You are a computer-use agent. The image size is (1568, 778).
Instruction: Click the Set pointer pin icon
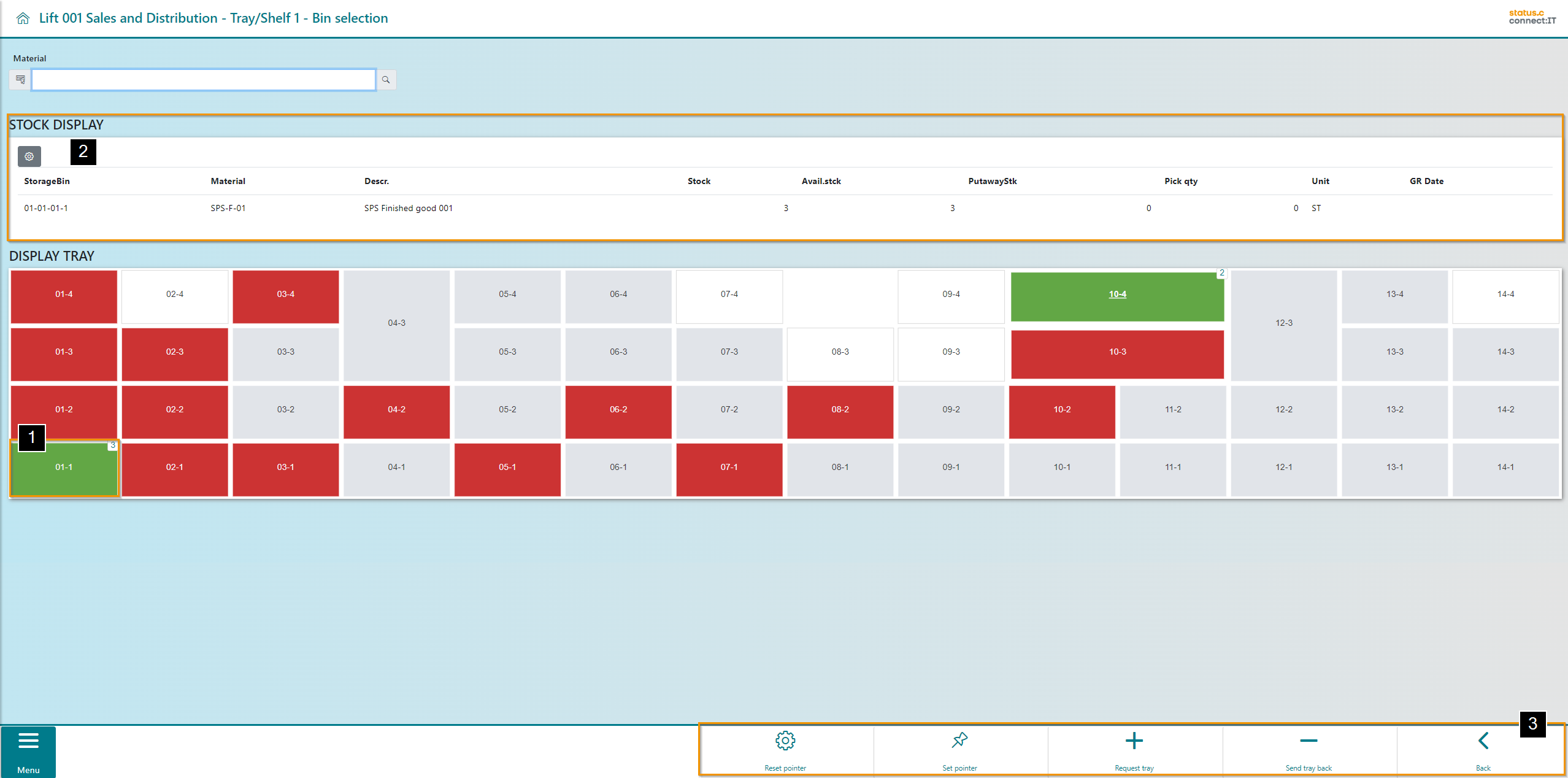pos(959,741)
